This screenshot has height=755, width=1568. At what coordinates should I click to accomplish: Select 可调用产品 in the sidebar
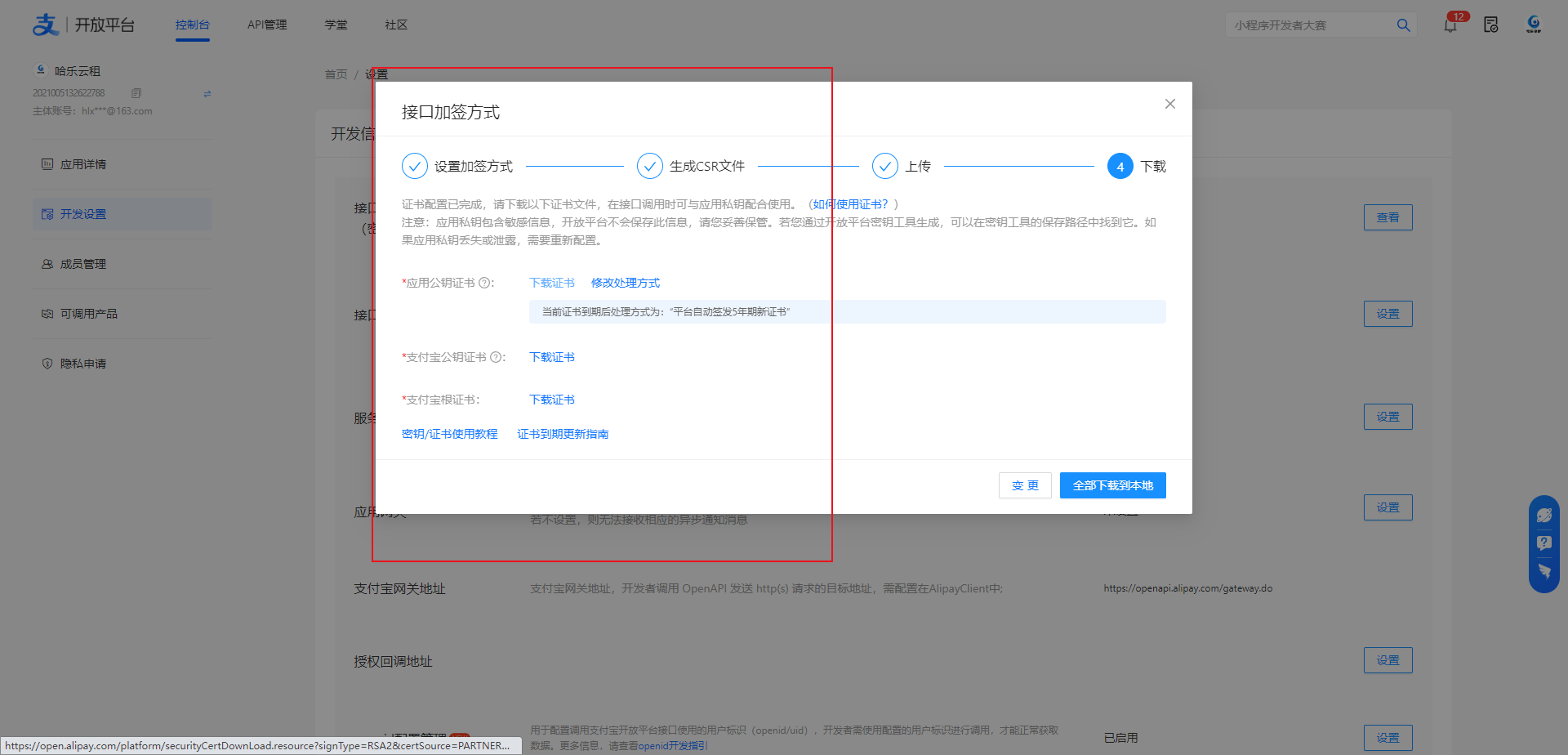coord(122,314)
